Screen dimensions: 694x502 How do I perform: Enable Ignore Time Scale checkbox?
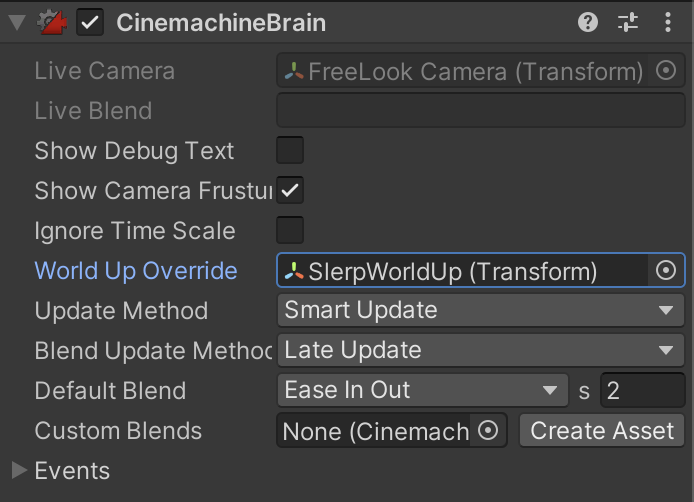(x=290, y=231)
